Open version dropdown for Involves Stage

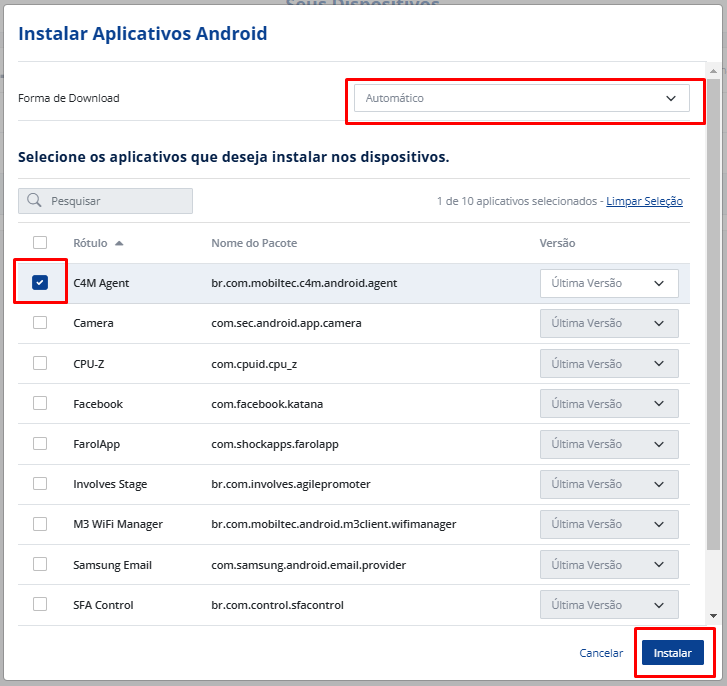609,484
